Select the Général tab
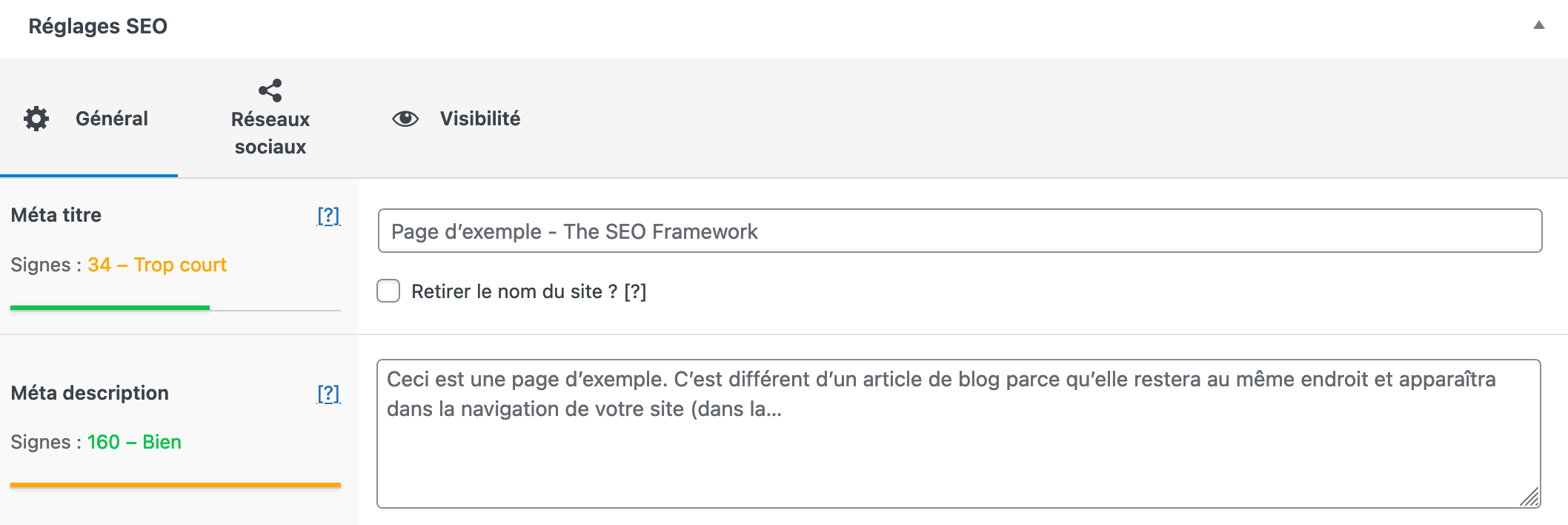The image size is (1568, 525). click(x=112, y=118)
